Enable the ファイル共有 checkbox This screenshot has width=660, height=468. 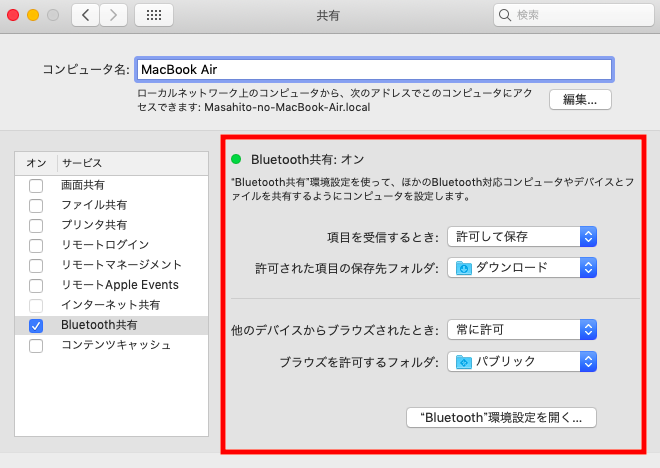[x=36, y=206]
